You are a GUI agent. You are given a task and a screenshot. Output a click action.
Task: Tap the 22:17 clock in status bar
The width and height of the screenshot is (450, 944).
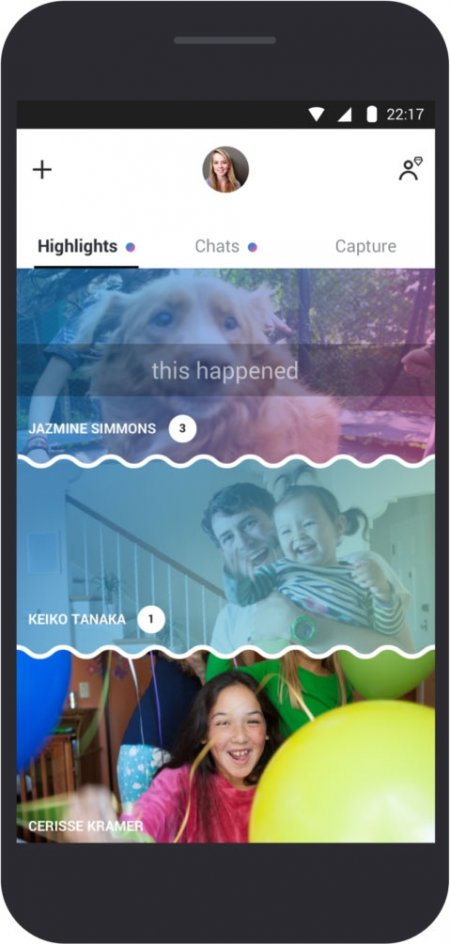point(405,114)
